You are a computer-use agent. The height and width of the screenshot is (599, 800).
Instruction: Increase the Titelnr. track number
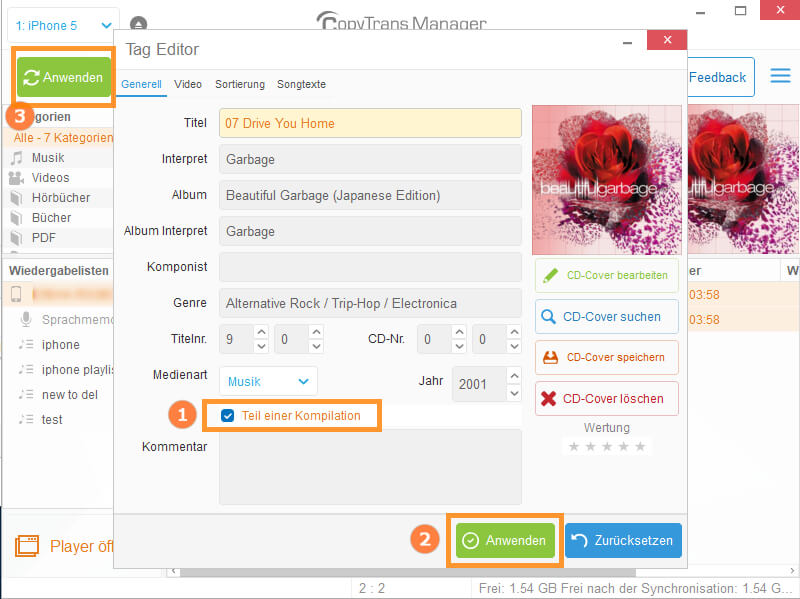click(261, 332)
